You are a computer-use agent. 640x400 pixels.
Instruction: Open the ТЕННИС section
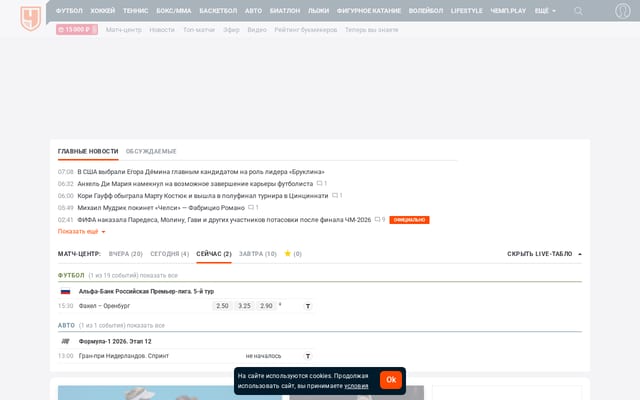(x=136, y=11)
